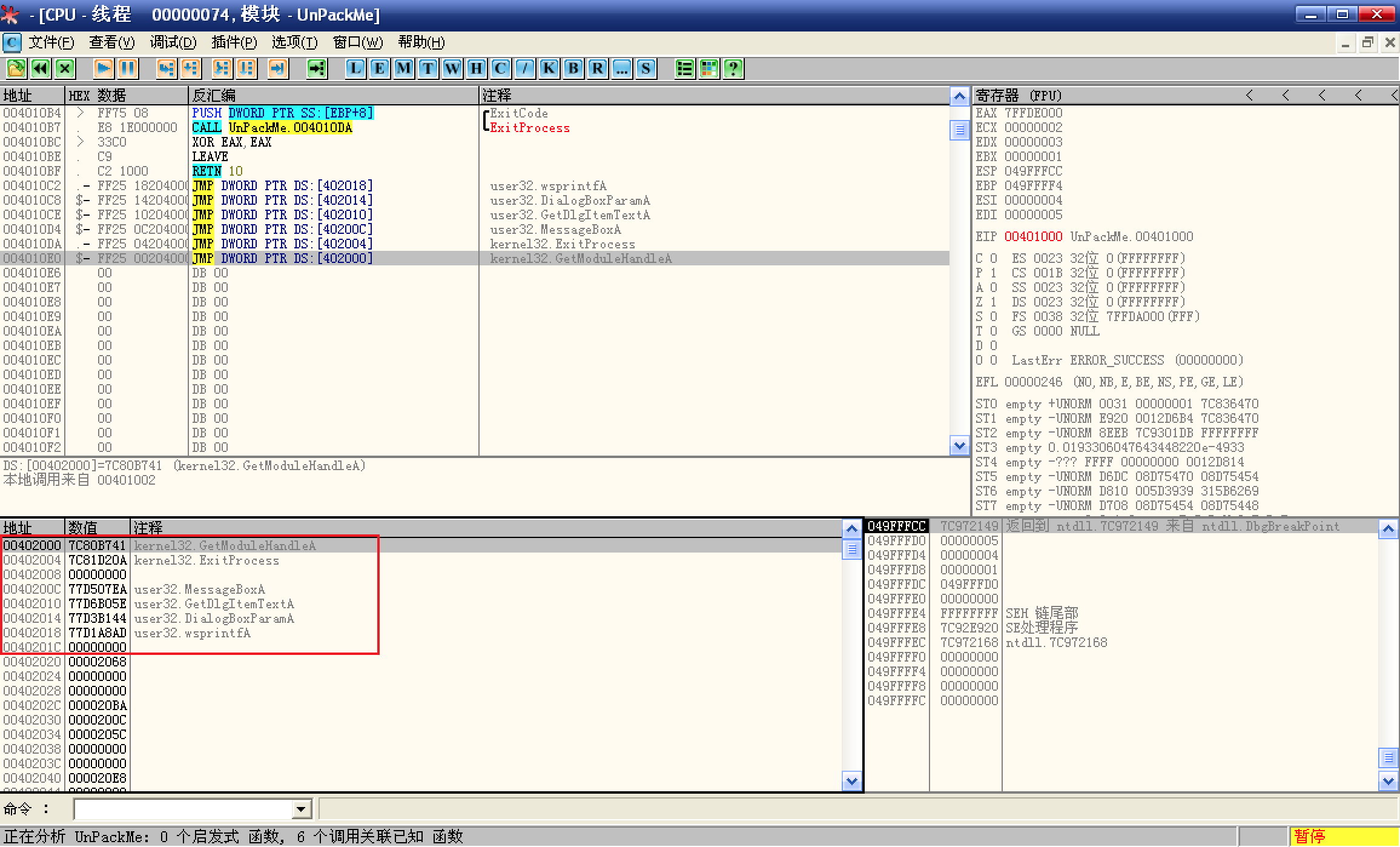Open the Memory map (M) window
Image resolution: width=1400 pixels, height=847 pixels.
point(403,68)
